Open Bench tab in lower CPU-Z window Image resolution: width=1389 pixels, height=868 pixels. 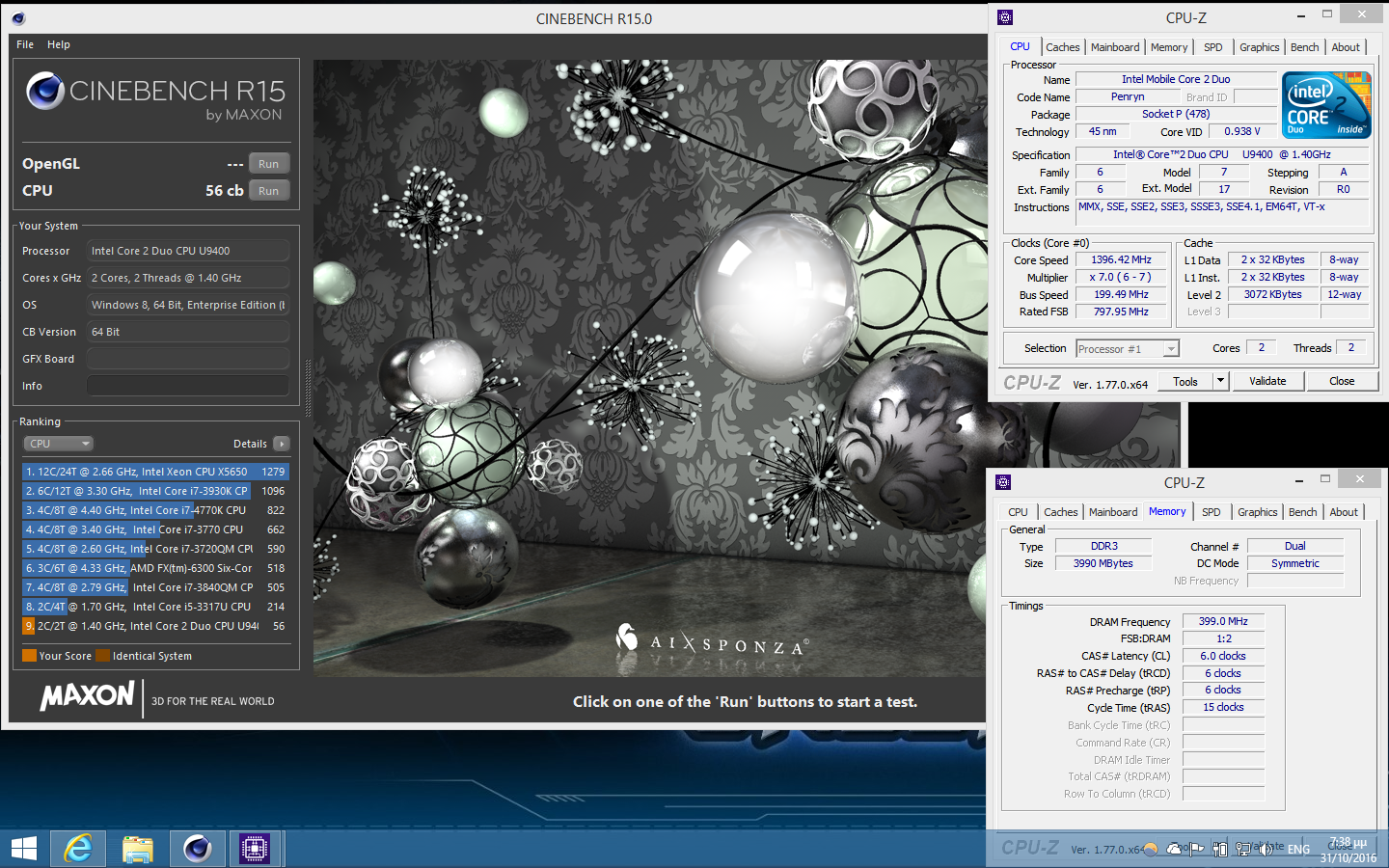point(1303,512)
